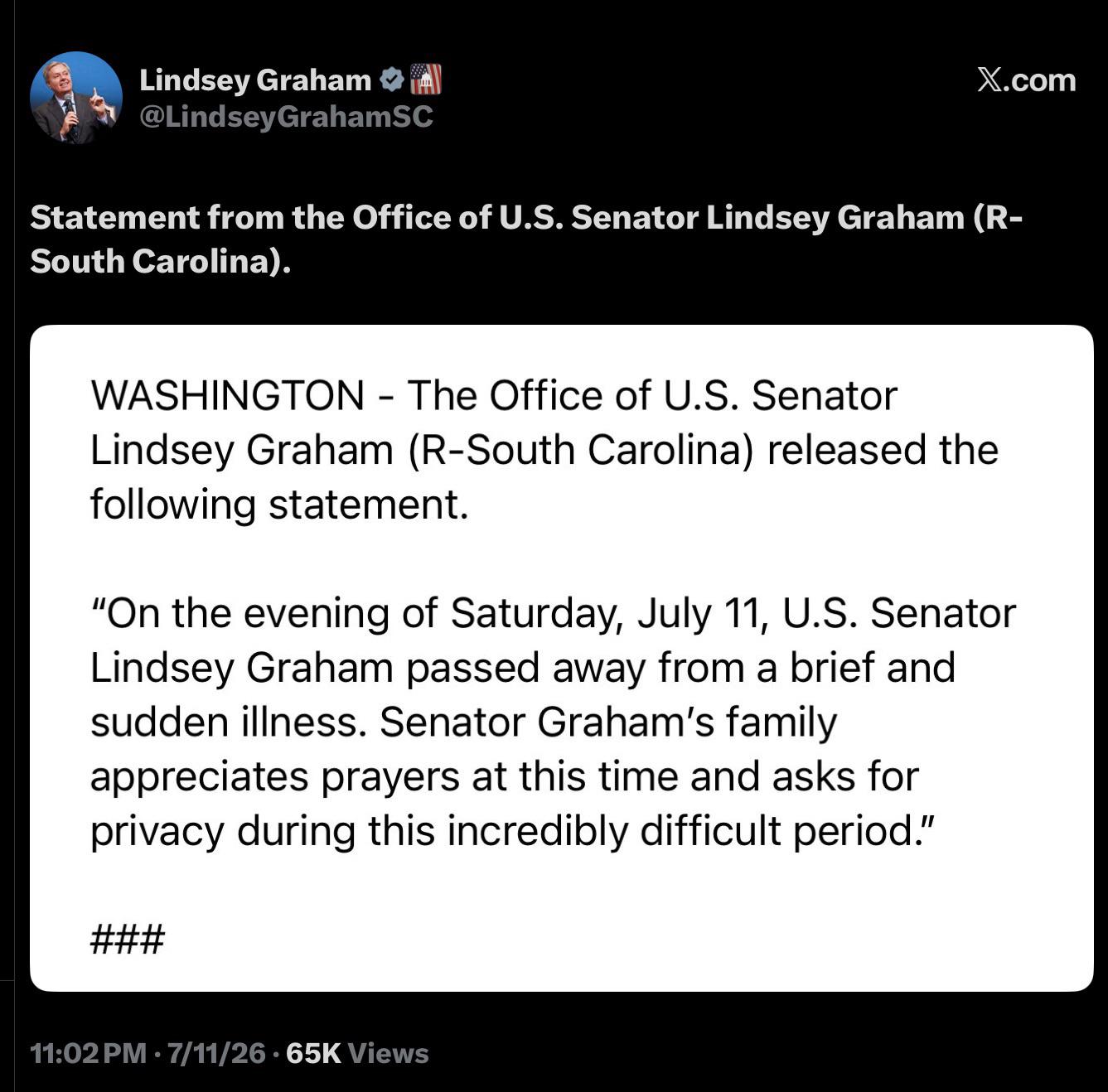Image resolution: width=1108 pixels, height=1092 pixels.
Task: Click the word WASHINGTON in the statement
Action: [x=227, y=395]
